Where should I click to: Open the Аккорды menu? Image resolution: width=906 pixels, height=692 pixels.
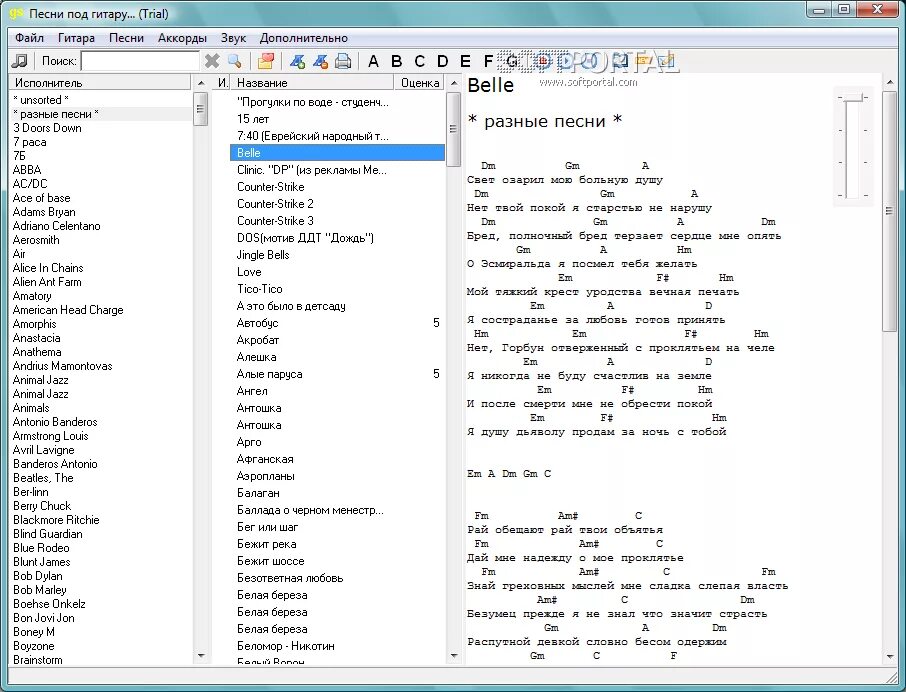coord(182,38)
